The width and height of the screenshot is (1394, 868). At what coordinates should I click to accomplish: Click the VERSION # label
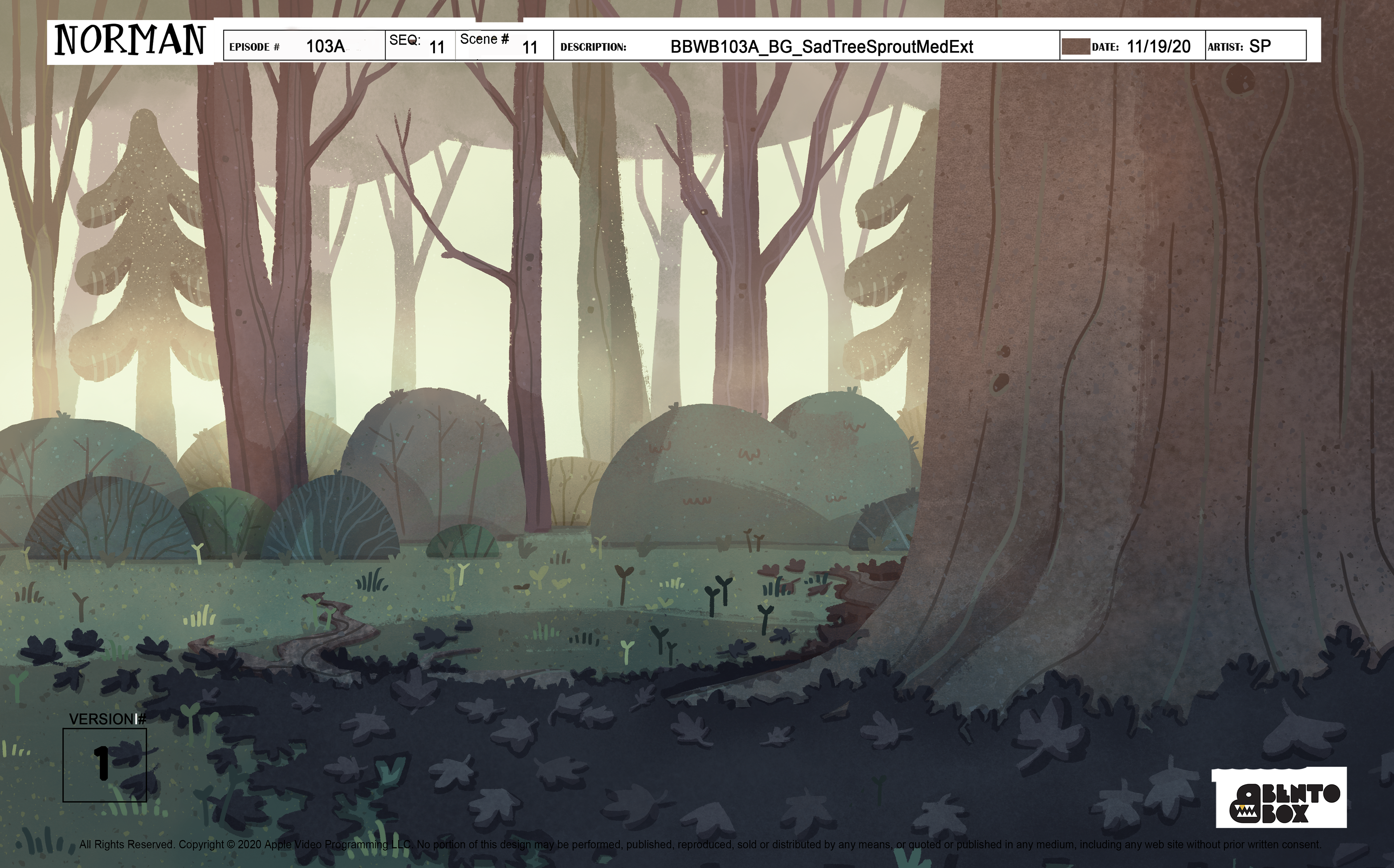click(107, 719)
